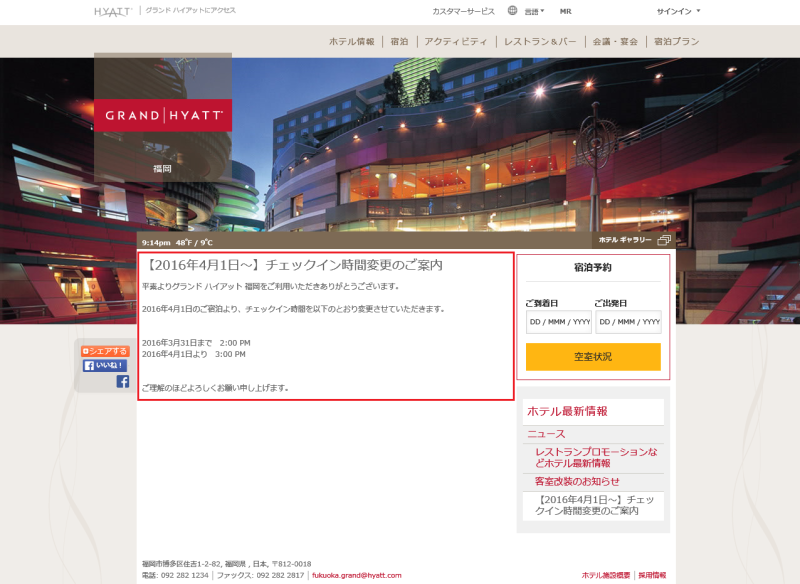Viewport: 800px width, 584px height.
Task: Click the ファックス: 092 282 2817 fax number
Action: point(260,575)
